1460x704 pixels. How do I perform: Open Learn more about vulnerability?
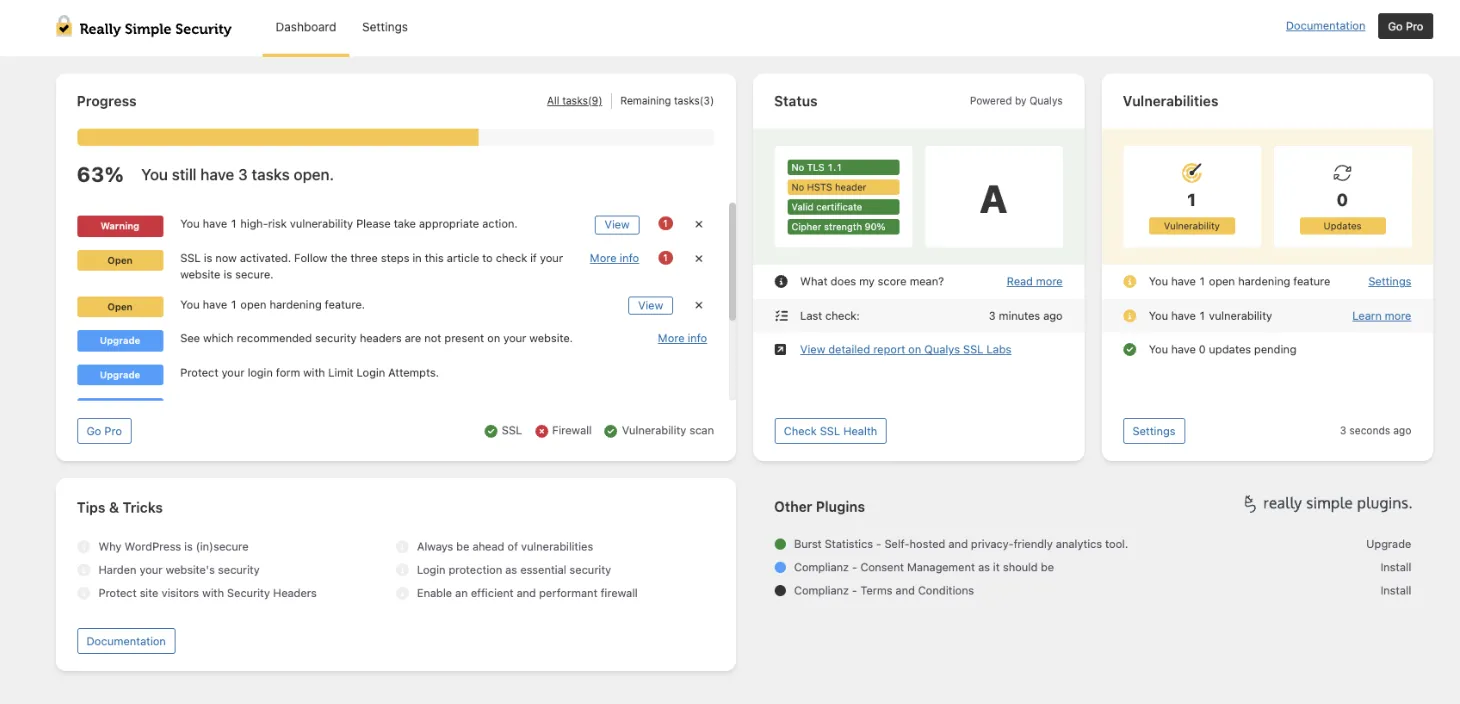coord(1381,316)
